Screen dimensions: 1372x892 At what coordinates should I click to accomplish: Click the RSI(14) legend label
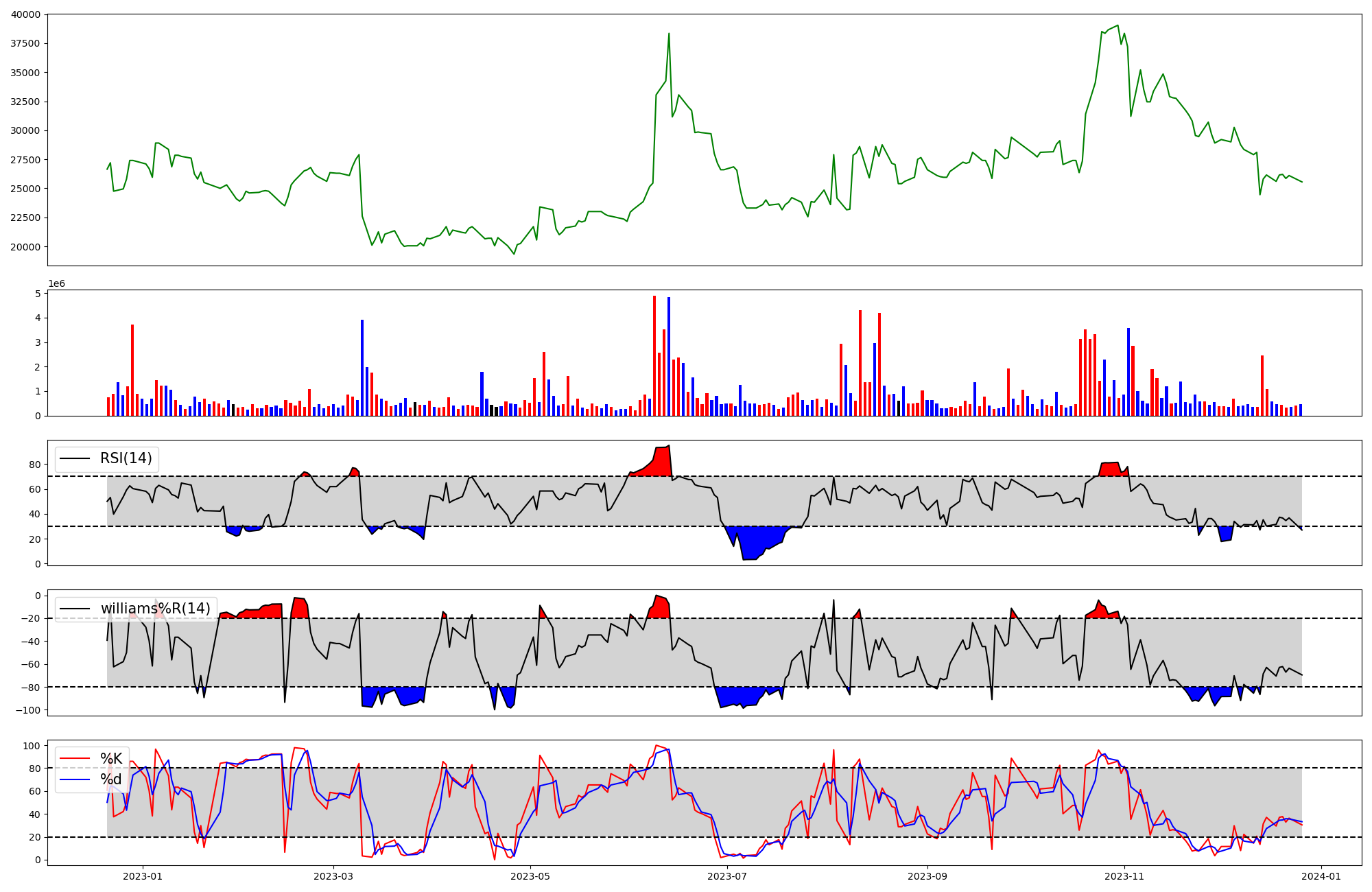126,458
